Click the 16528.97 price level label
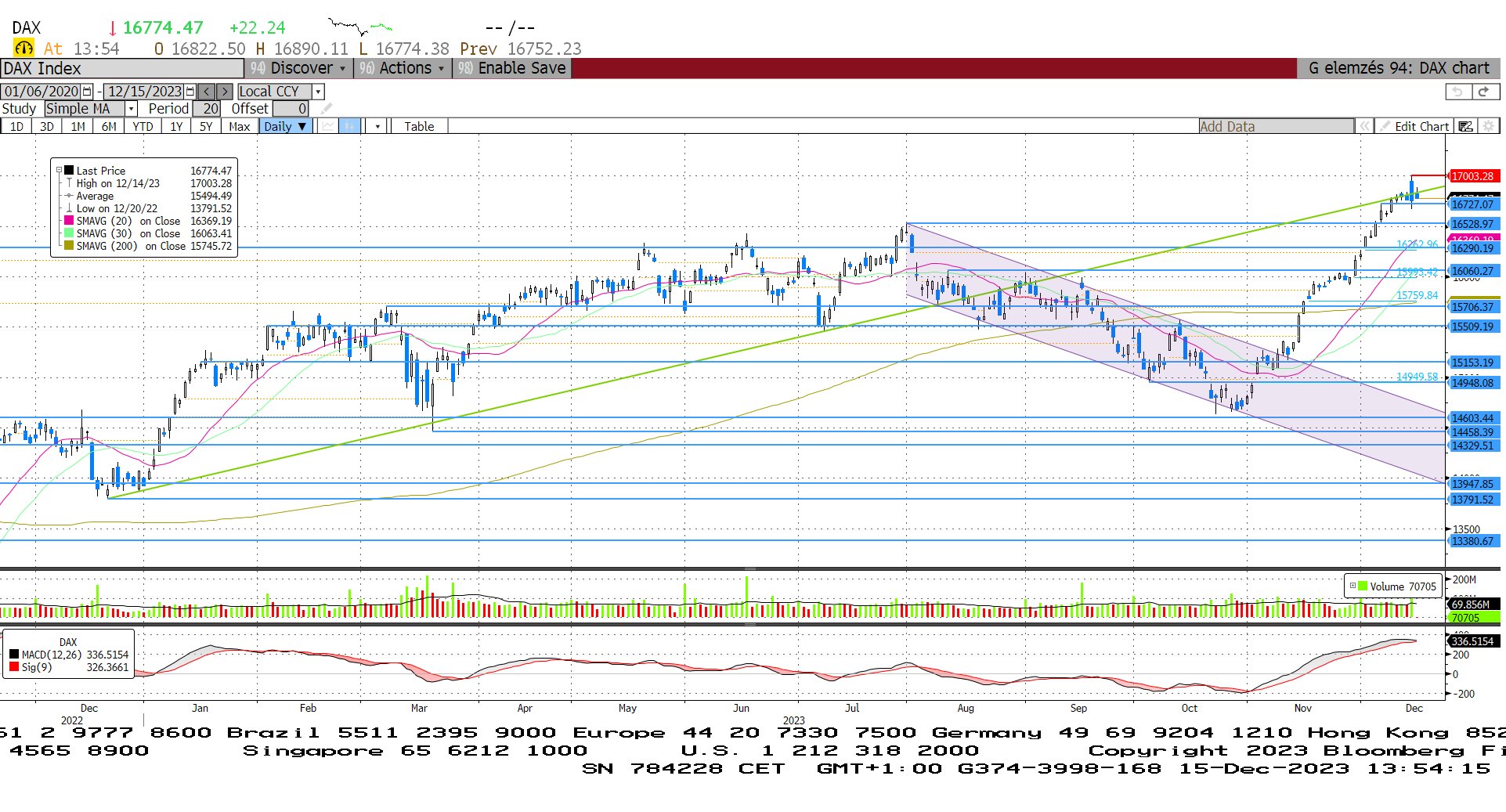This screenshot has height=812, width=1506. pyautogui.click(x=1472, y=224)
